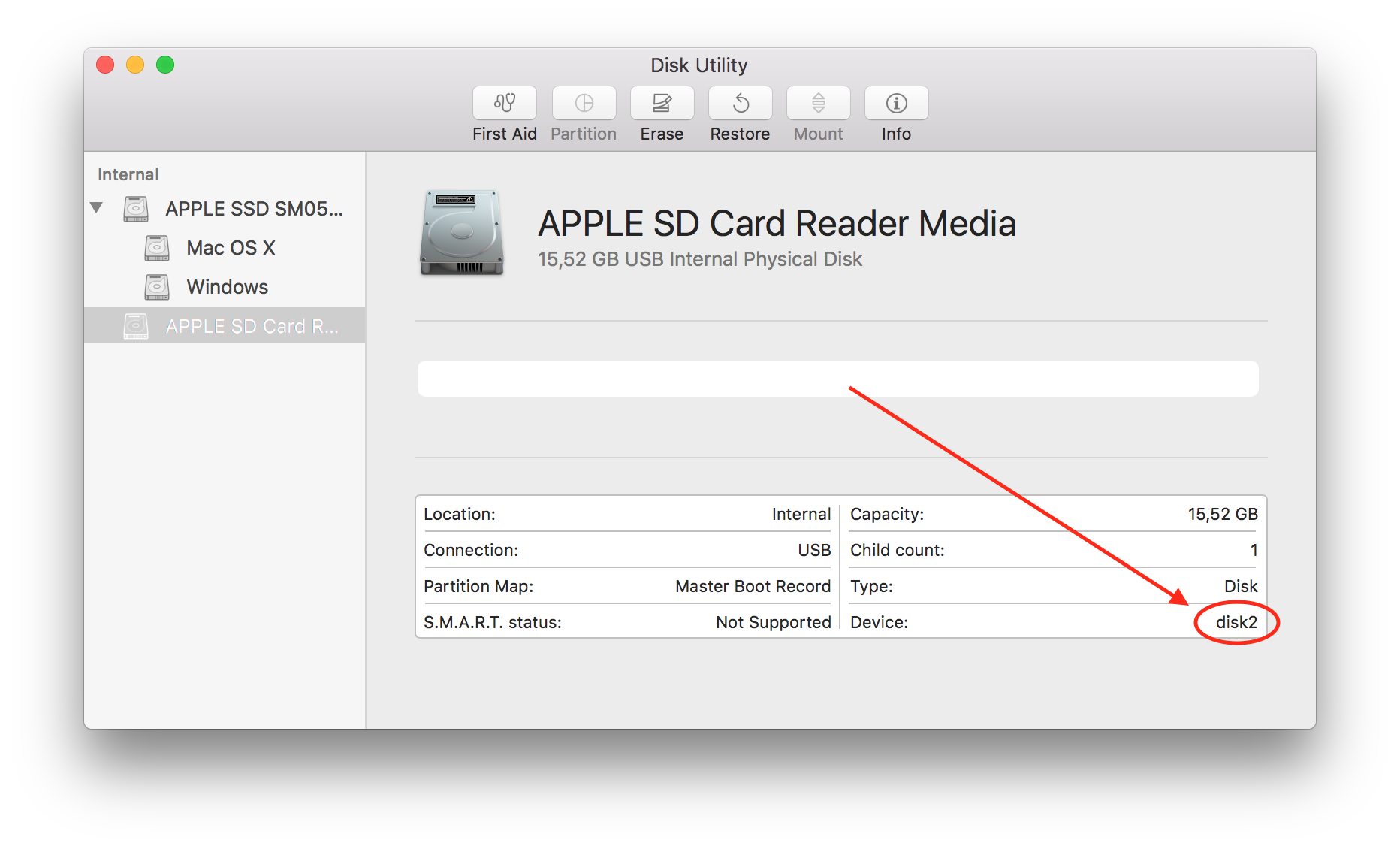
Task: Click the Connection: label
Action: click(471, 550)
